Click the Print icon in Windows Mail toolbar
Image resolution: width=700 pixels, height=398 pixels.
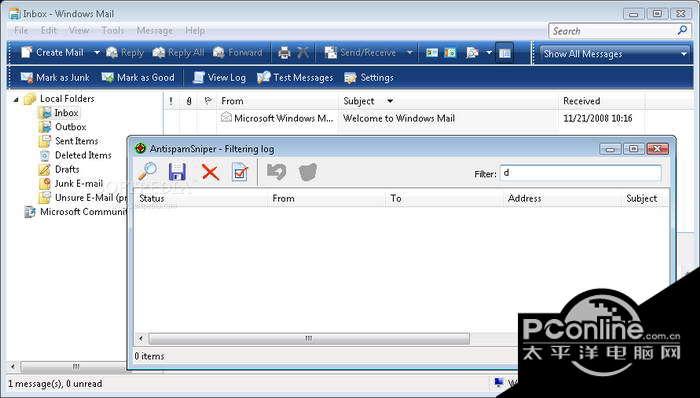point(284,53)
